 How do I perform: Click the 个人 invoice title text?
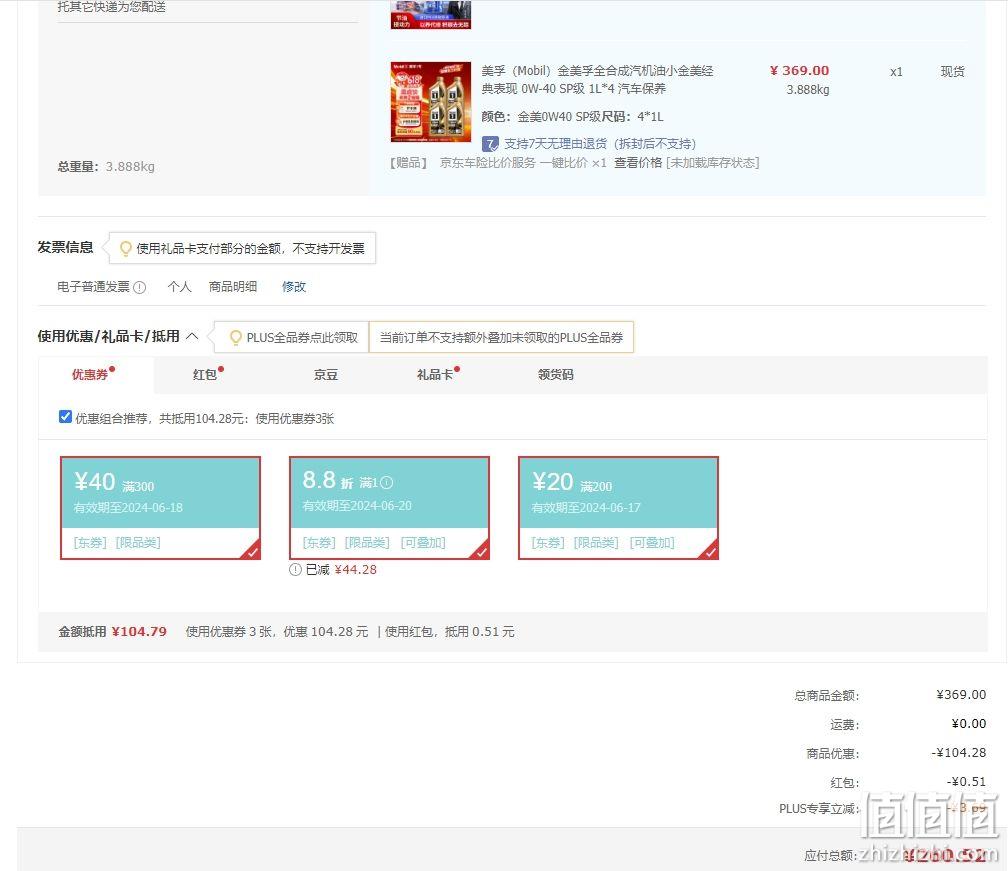[179, 287]
